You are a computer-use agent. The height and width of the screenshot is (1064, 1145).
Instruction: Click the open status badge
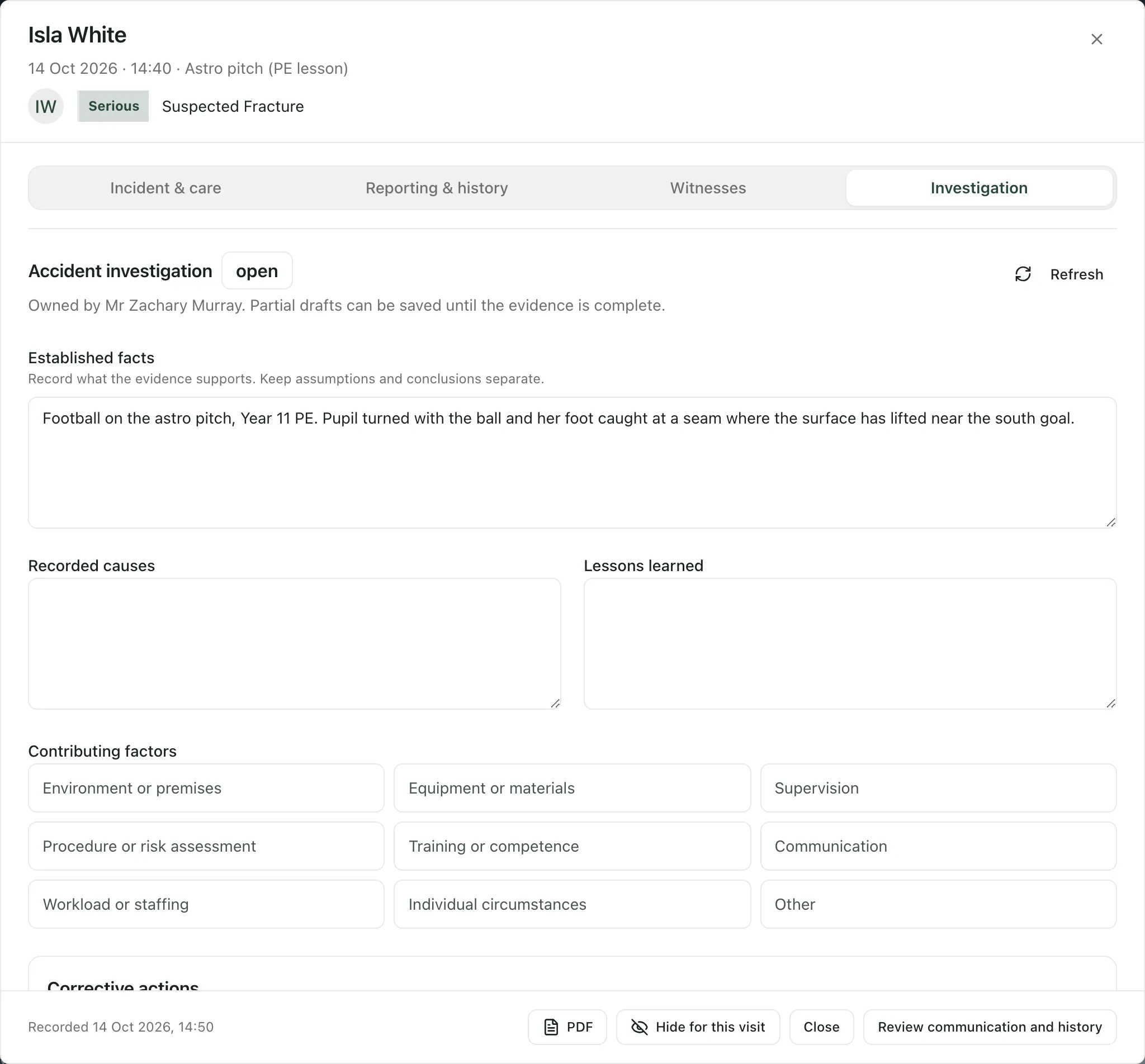(257, 270)
